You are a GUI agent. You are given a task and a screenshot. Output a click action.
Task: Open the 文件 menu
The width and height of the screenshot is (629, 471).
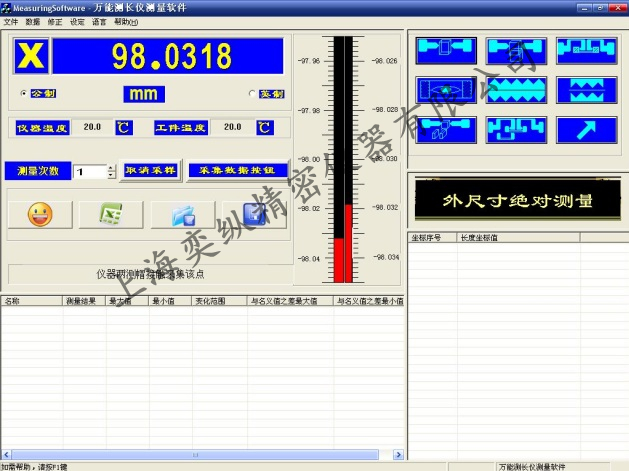pyautogui.click(x=10, y=21)
